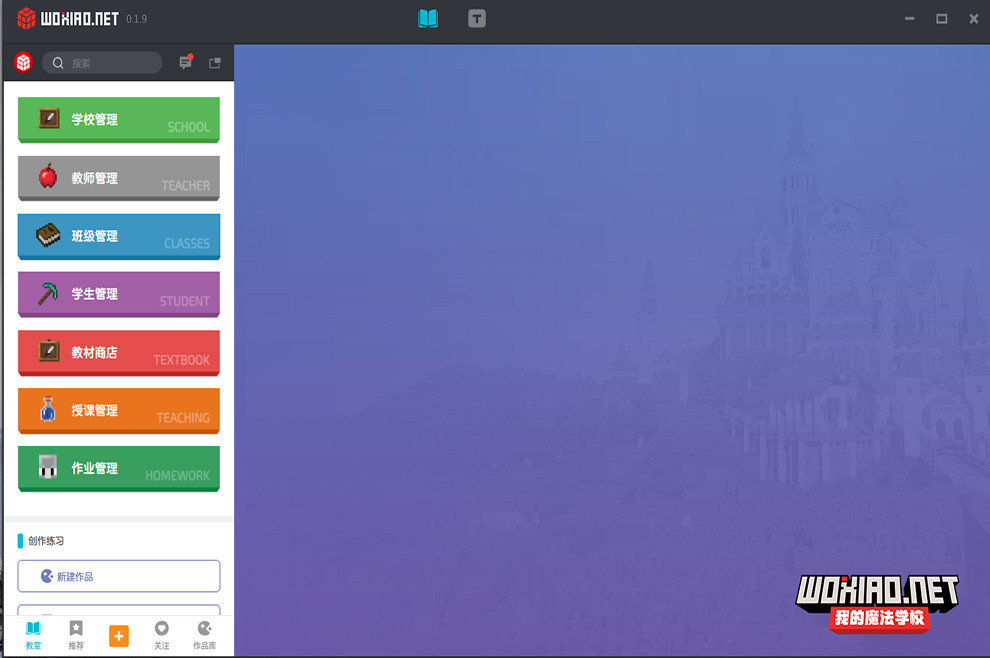Switch to the 关注 bottom tab
The image size is (990, 658).
(162, 635)
